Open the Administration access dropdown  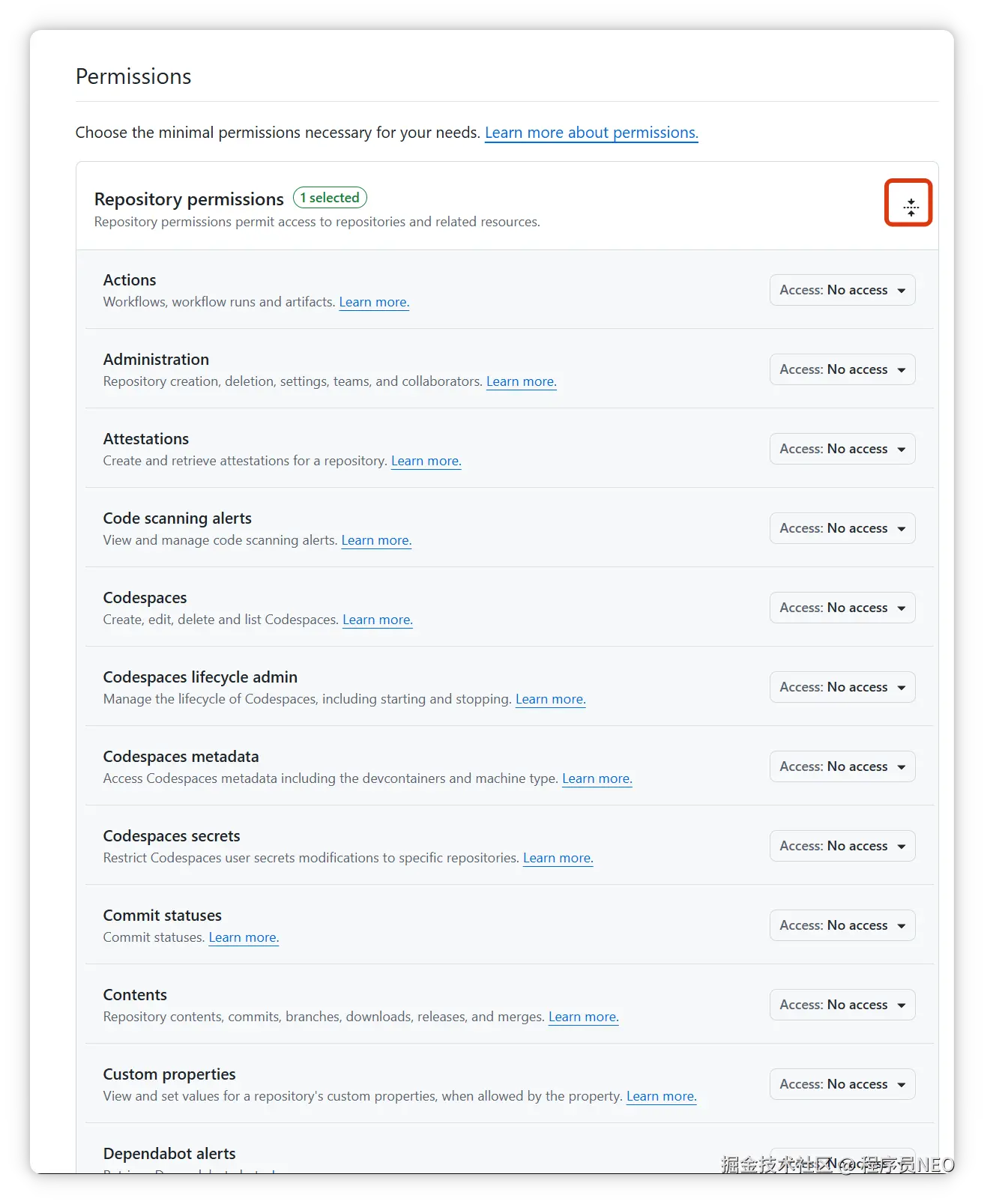842,369
